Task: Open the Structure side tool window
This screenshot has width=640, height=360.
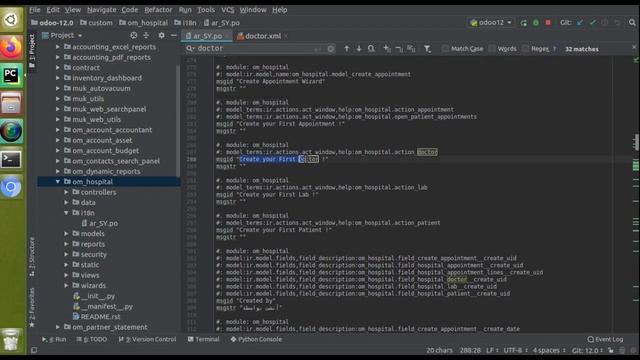Action: pyautogui.click(x=32, y=256)
